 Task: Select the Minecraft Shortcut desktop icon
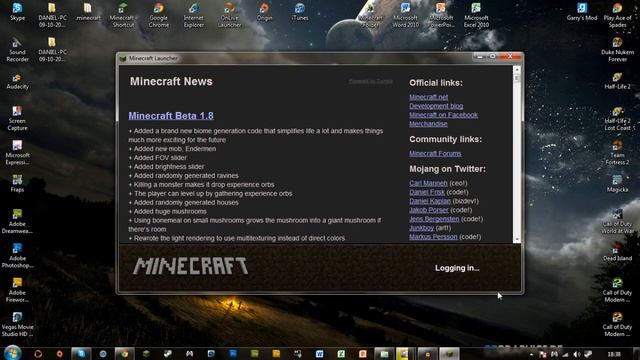[x=123, y=15]
